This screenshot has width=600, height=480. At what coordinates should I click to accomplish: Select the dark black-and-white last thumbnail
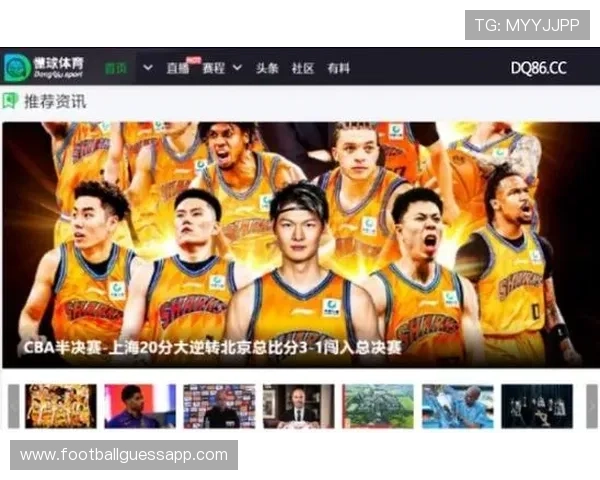[x=537, y=406]
